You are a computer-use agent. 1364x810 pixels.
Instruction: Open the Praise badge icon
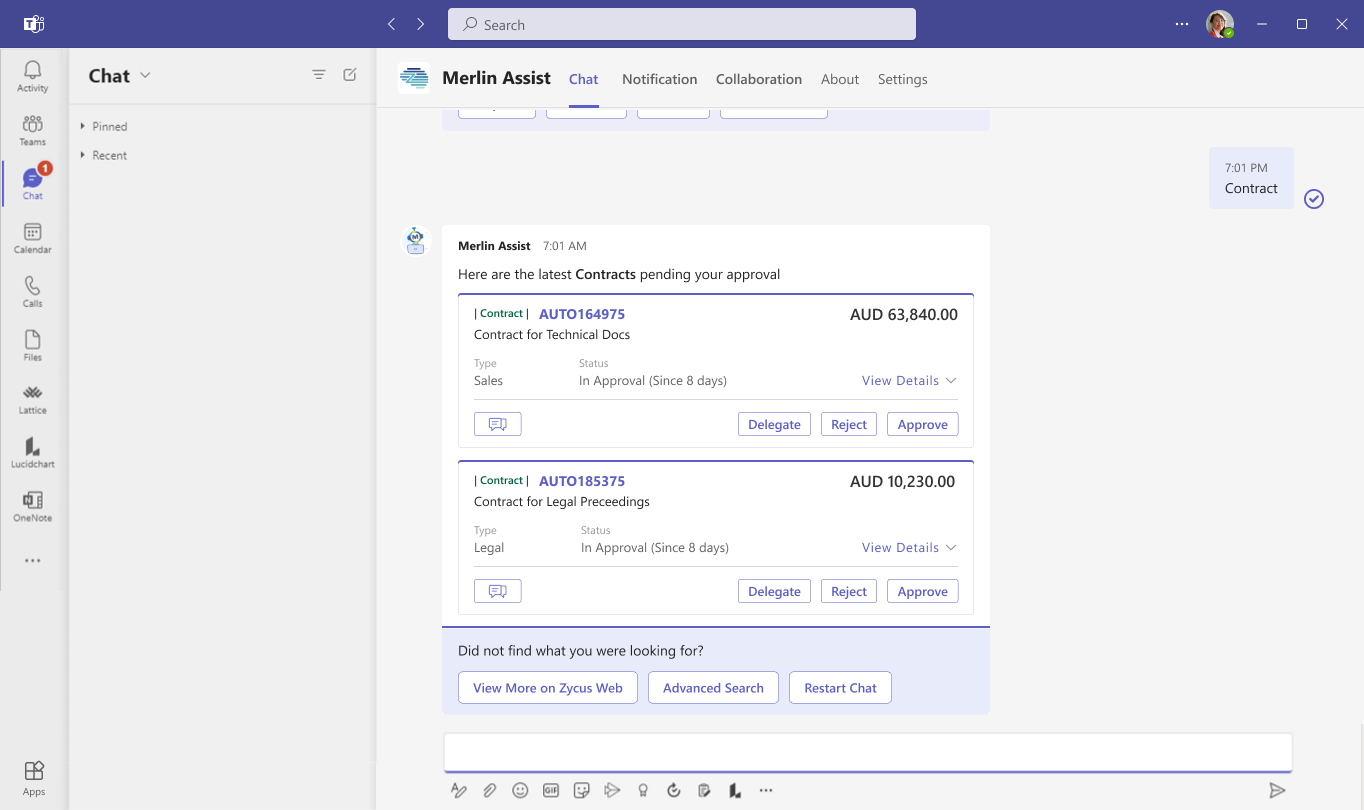pos(643,790)
